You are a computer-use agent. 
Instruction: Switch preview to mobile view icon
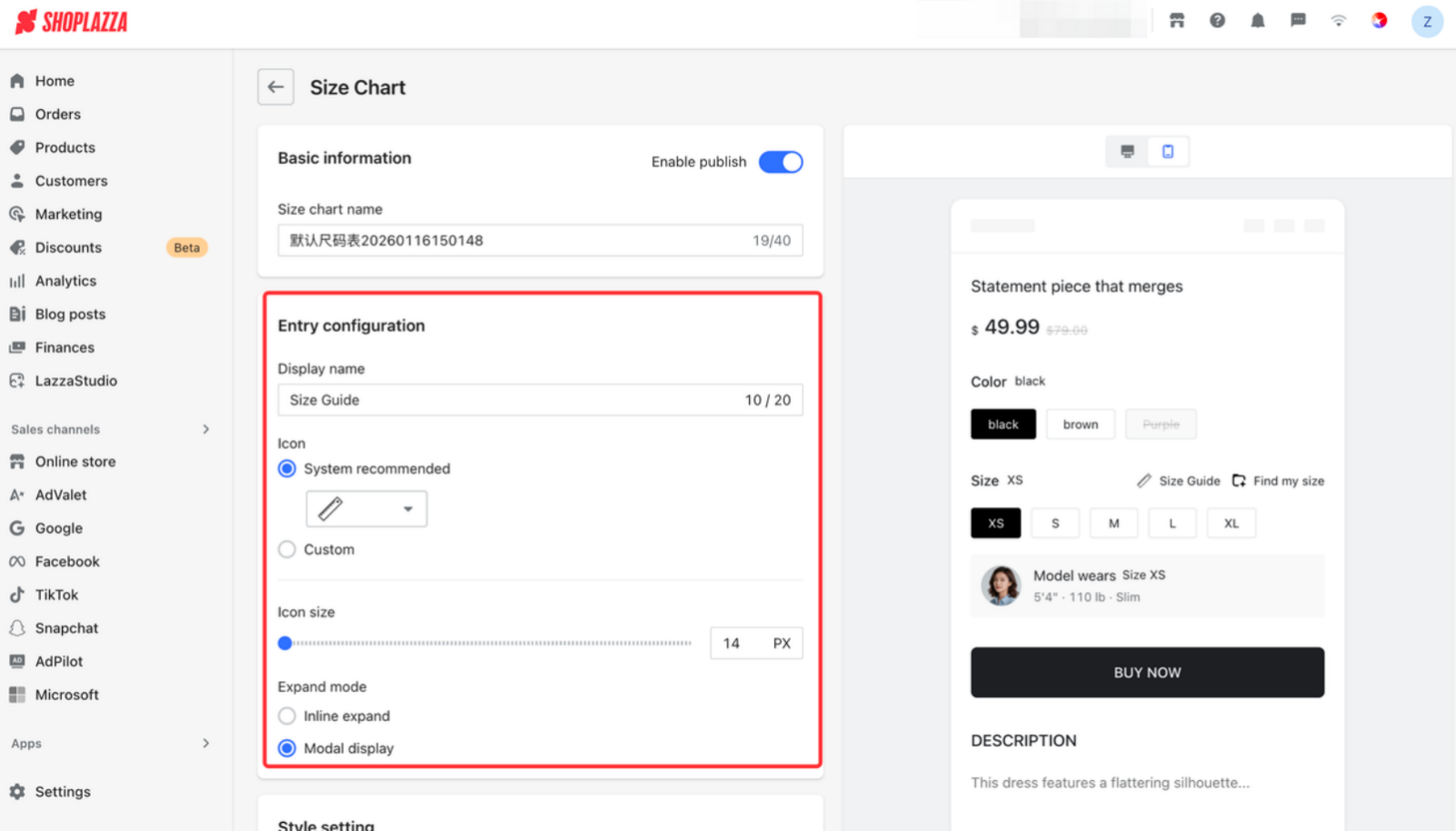1168,152
